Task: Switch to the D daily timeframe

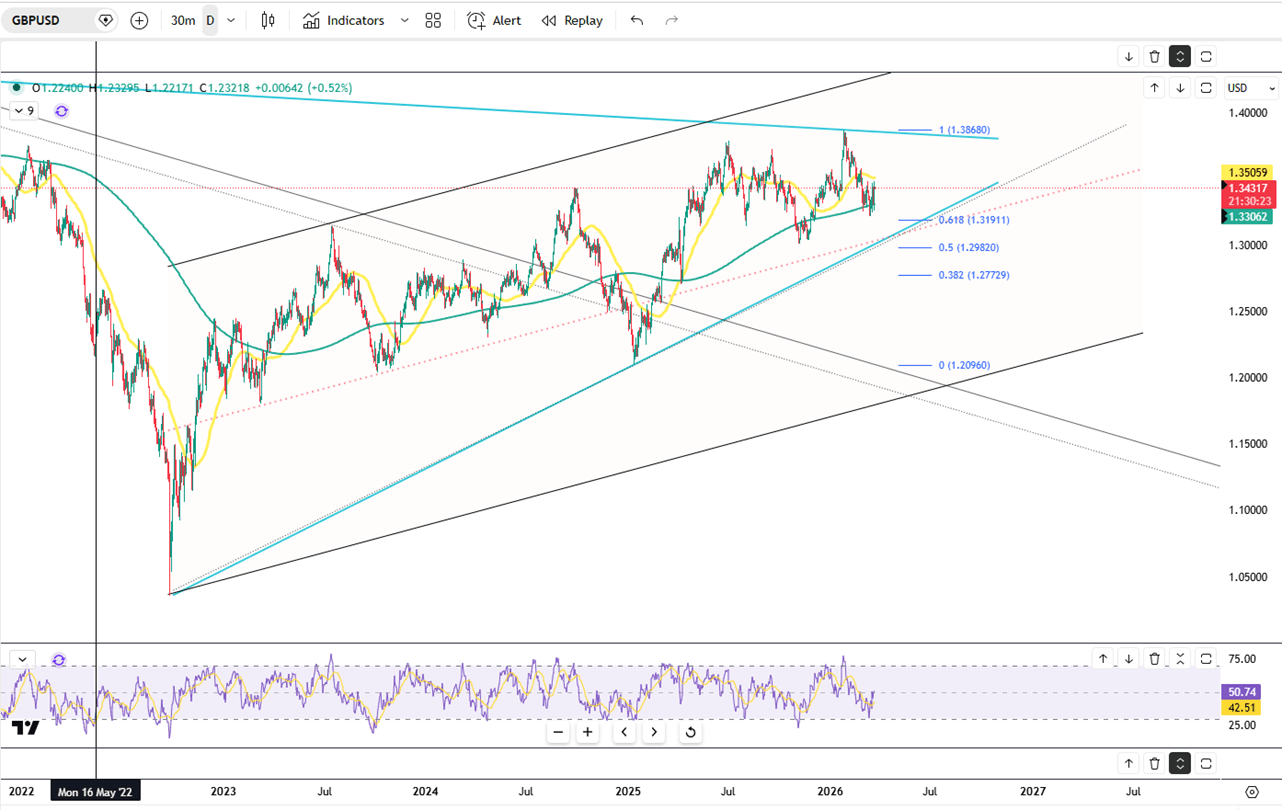Action: click(x=210, y=20)
